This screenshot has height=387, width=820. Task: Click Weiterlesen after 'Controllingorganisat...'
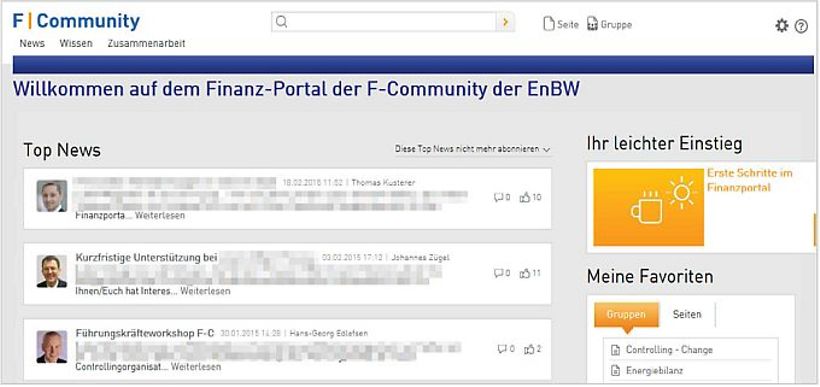point(196,367)
